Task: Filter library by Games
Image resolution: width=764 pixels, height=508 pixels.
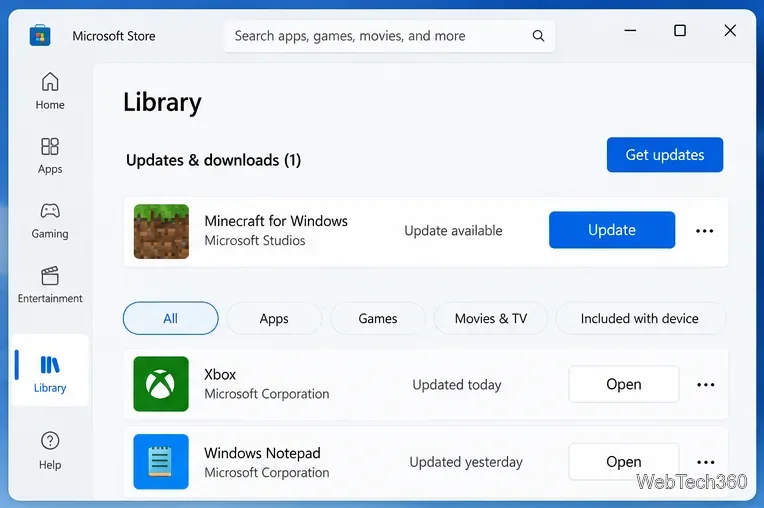Action: tap(378, 318)
